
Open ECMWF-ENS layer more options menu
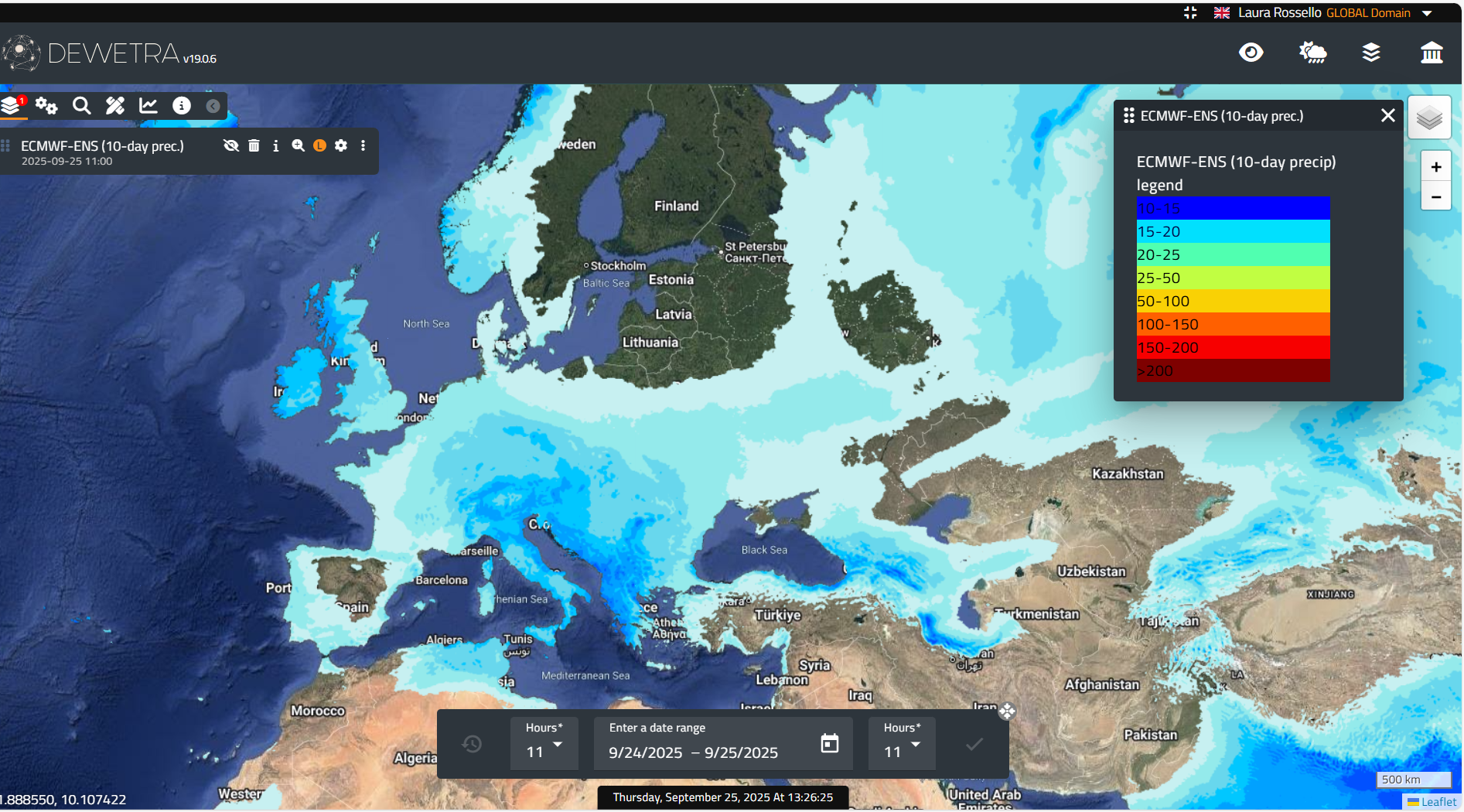point(363,145)
